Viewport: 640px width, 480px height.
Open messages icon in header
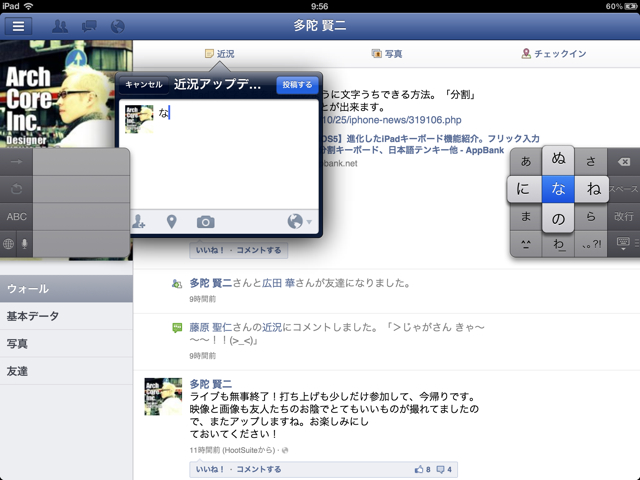(x=89, y=27)
